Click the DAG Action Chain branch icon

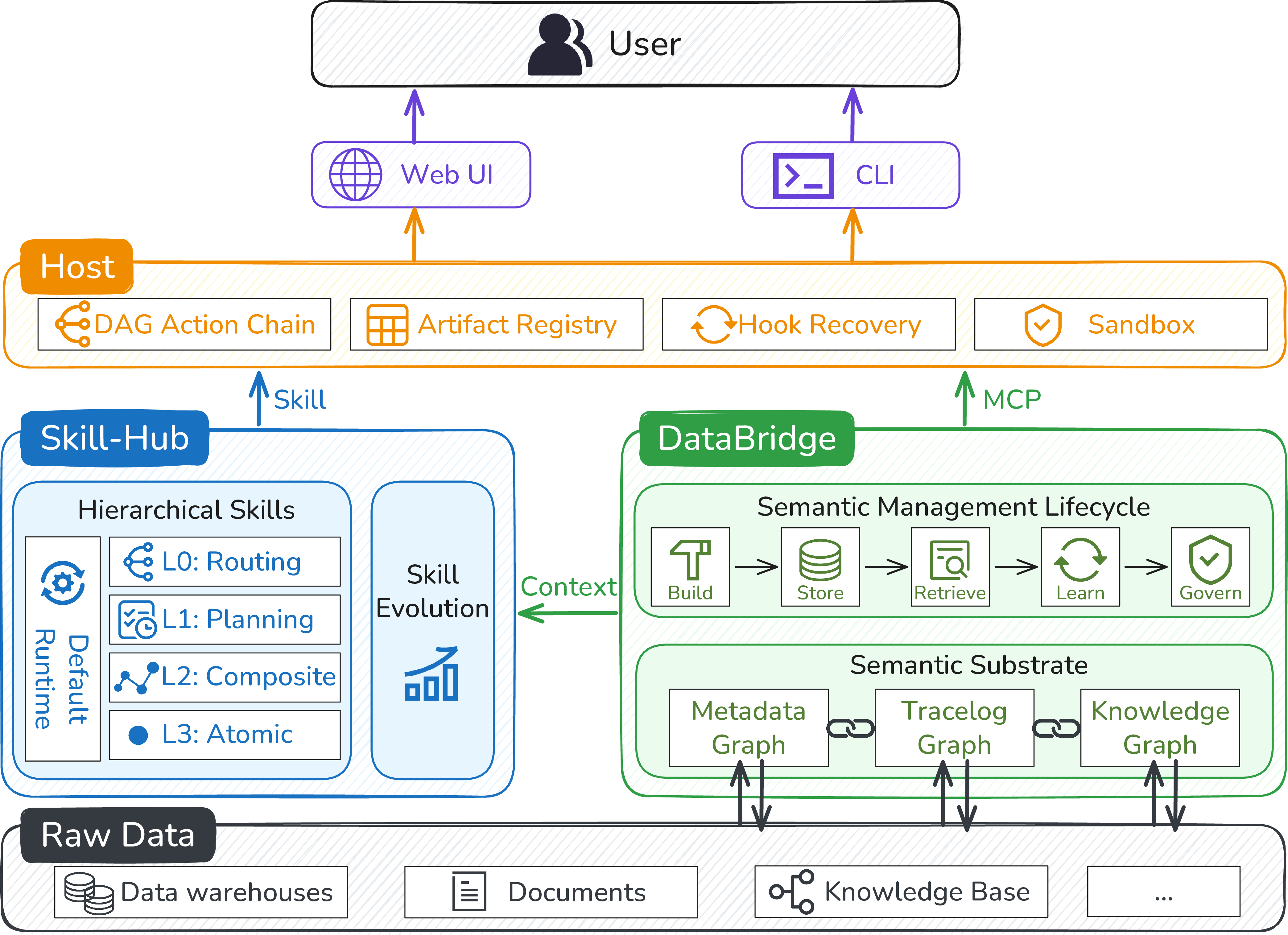pos(73,324)
